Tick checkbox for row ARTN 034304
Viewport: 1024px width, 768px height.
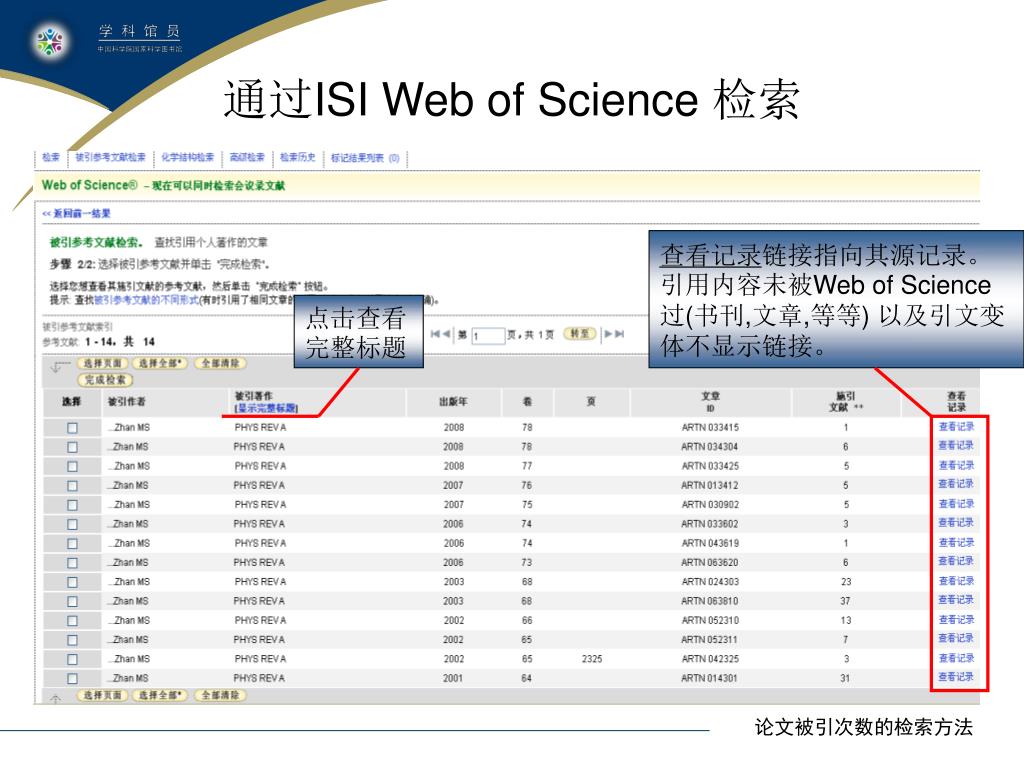click(72, 447)
